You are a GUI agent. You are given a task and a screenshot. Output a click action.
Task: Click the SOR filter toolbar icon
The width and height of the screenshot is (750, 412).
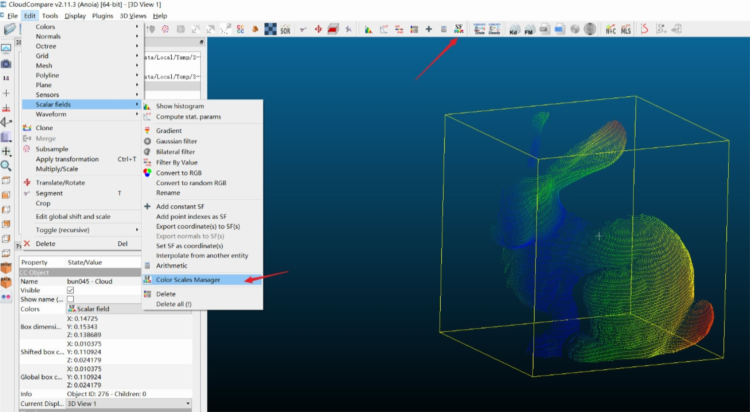(x=286, y=30)
